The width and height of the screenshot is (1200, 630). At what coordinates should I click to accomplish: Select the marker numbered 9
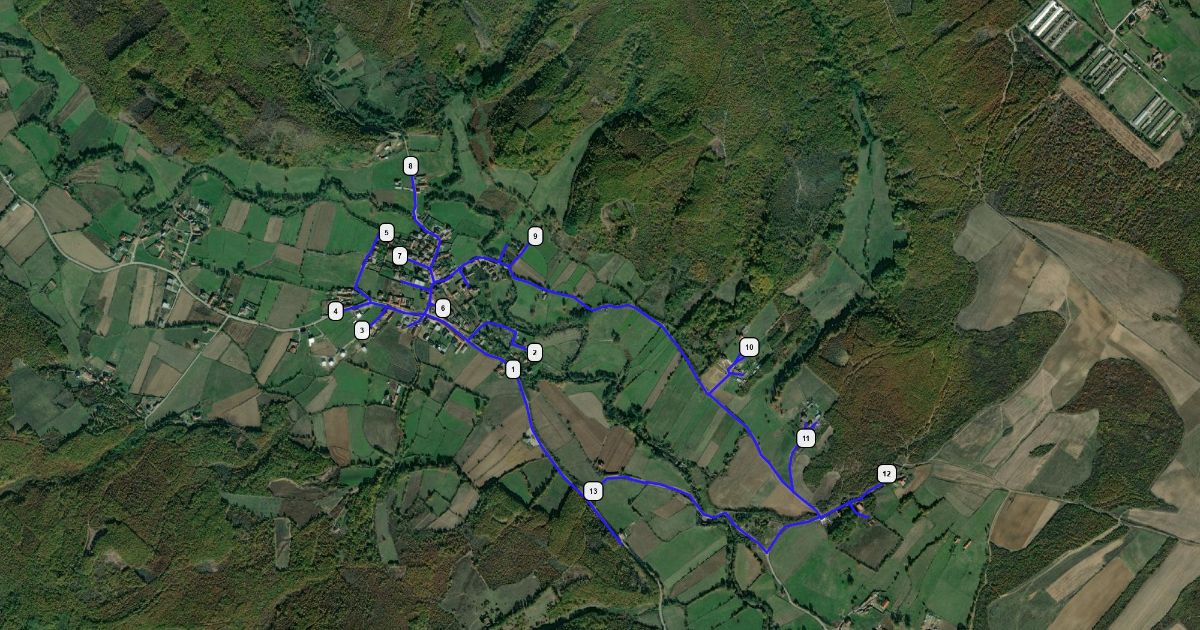tap(535, 236)
